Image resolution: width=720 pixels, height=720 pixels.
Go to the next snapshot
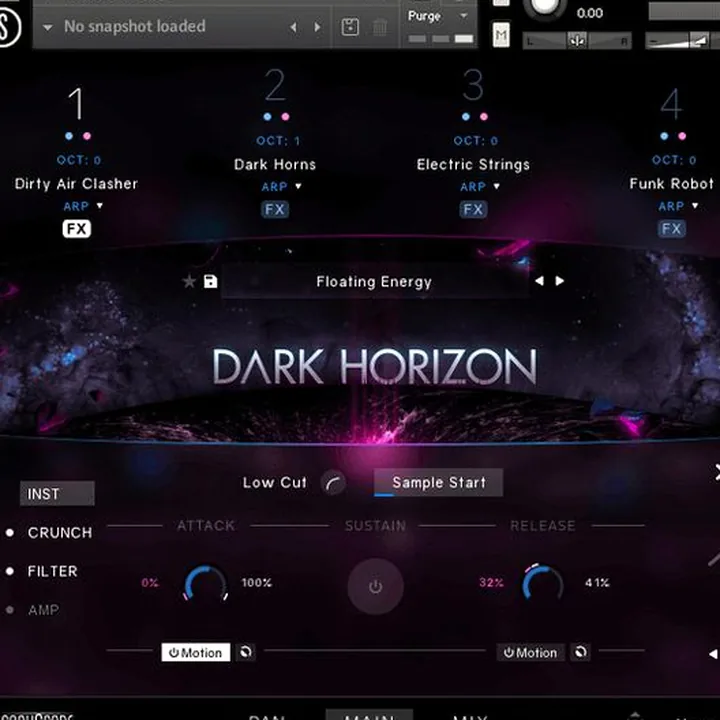pos(317,27)
